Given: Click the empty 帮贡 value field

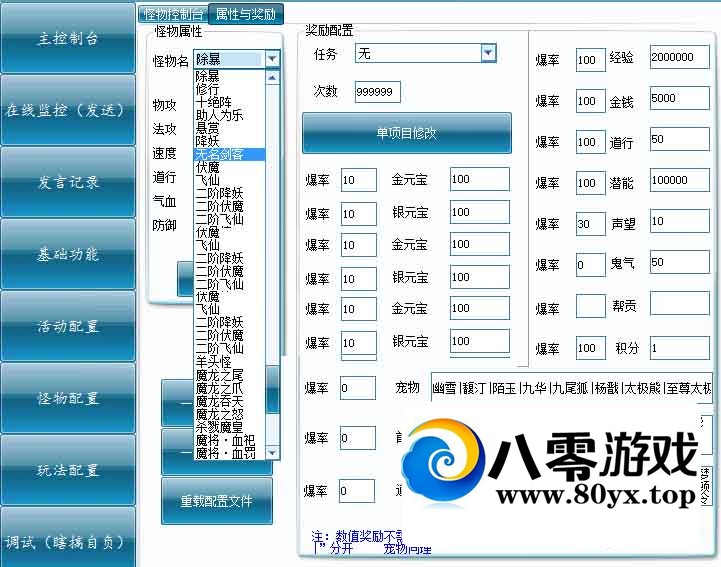Looking at the screenshot, I should [x=680, y=303].
